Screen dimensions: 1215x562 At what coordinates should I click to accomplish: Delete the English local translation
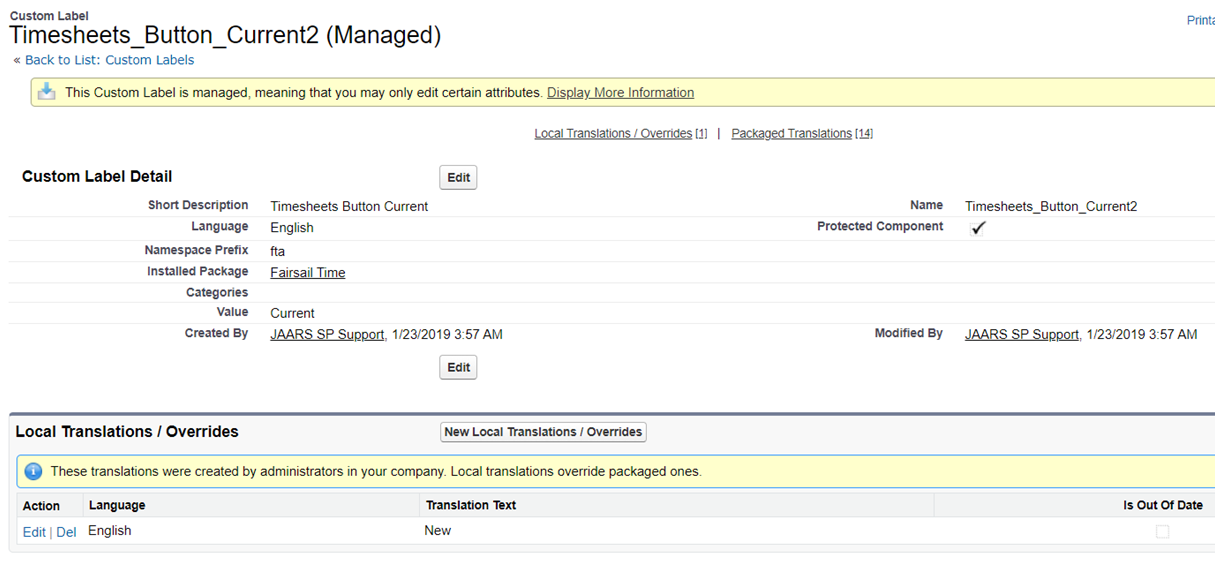coord(66,532)
